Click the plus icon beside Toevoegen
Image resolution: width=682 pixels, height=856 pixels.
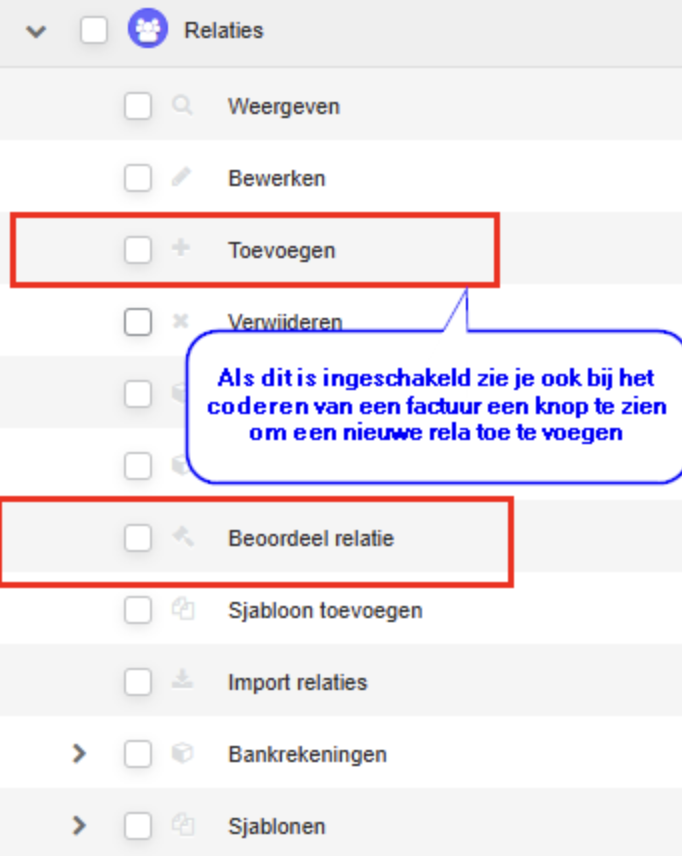[x=182, y=249]
